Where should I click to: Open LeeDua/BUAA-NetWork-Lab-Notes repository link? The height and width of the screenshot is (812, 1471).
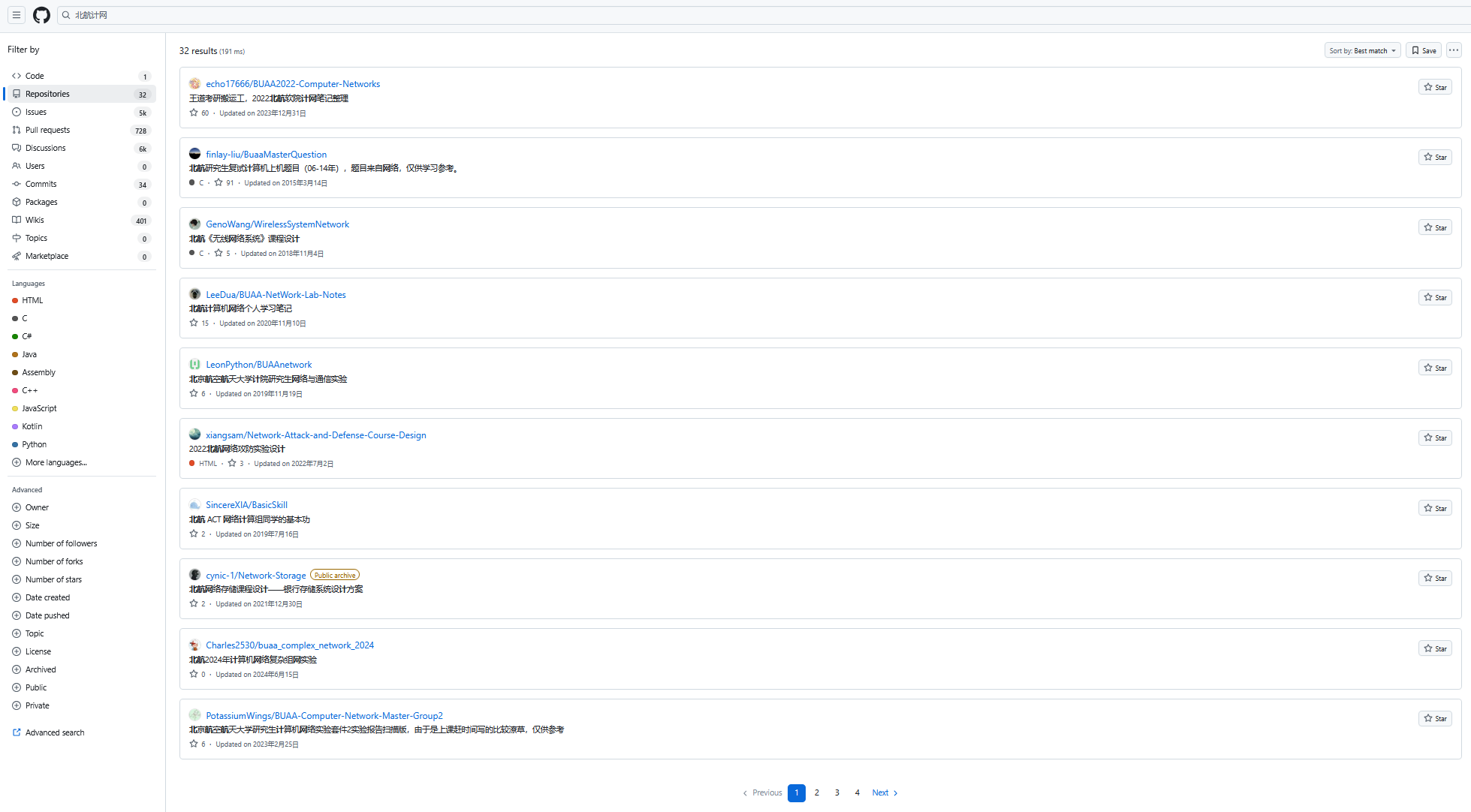pos(276,295)
